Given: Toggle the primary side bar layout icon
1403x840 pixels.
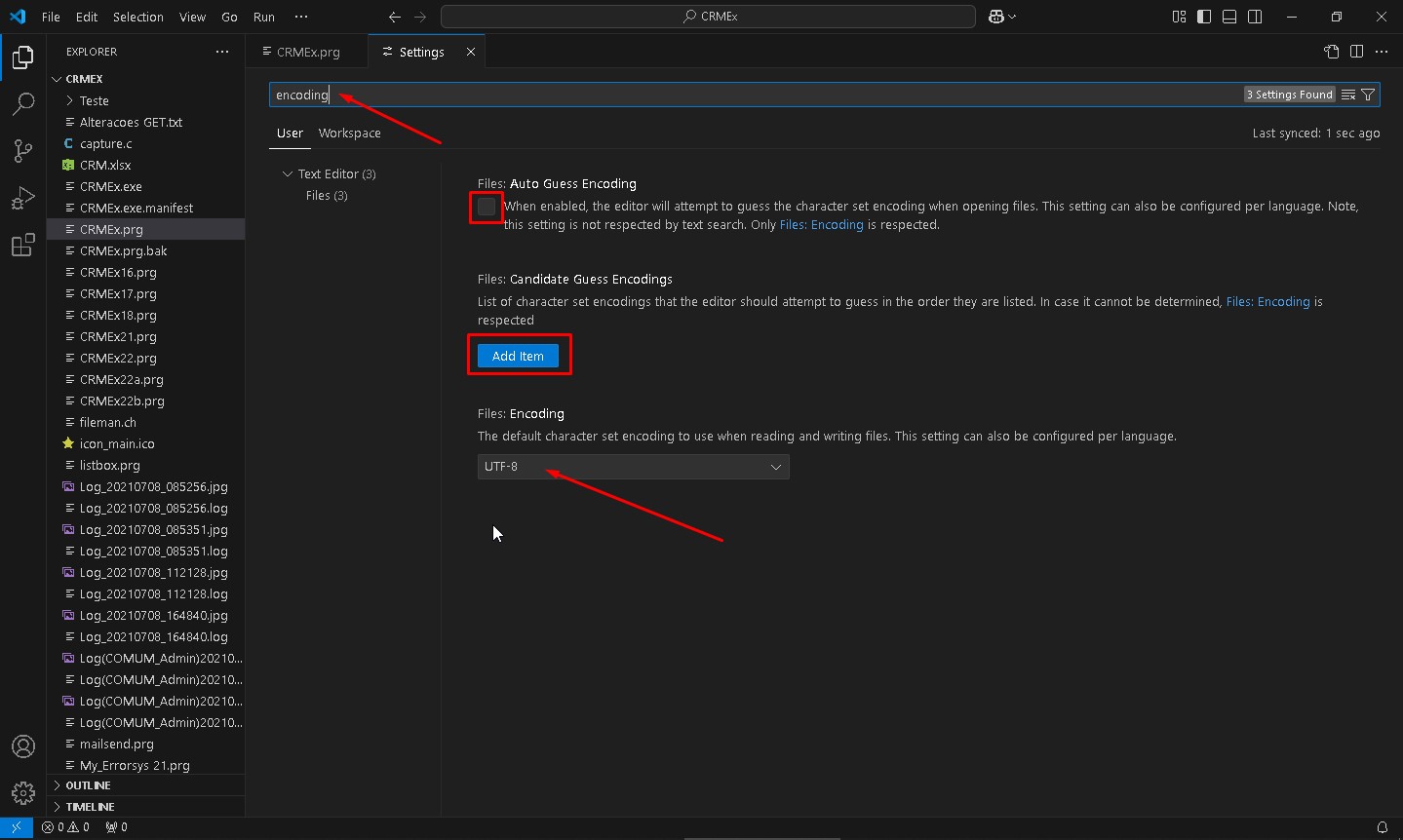Looking at the screenshot, I should (x=1204, y=17).
